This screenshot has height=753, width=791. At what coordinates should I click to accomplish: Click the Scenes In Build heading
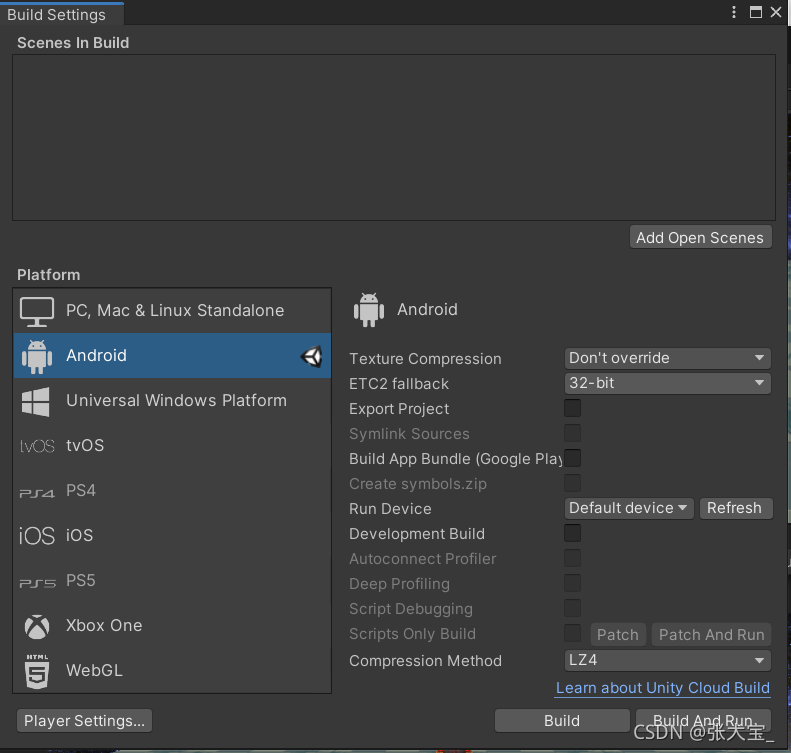click(x=73, y=43)
